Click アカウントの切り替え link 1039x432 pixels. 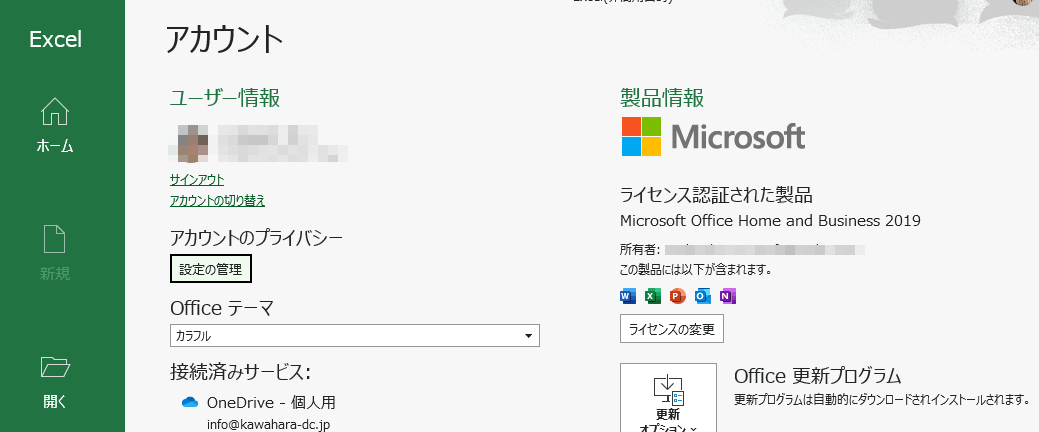click(217, 201)
